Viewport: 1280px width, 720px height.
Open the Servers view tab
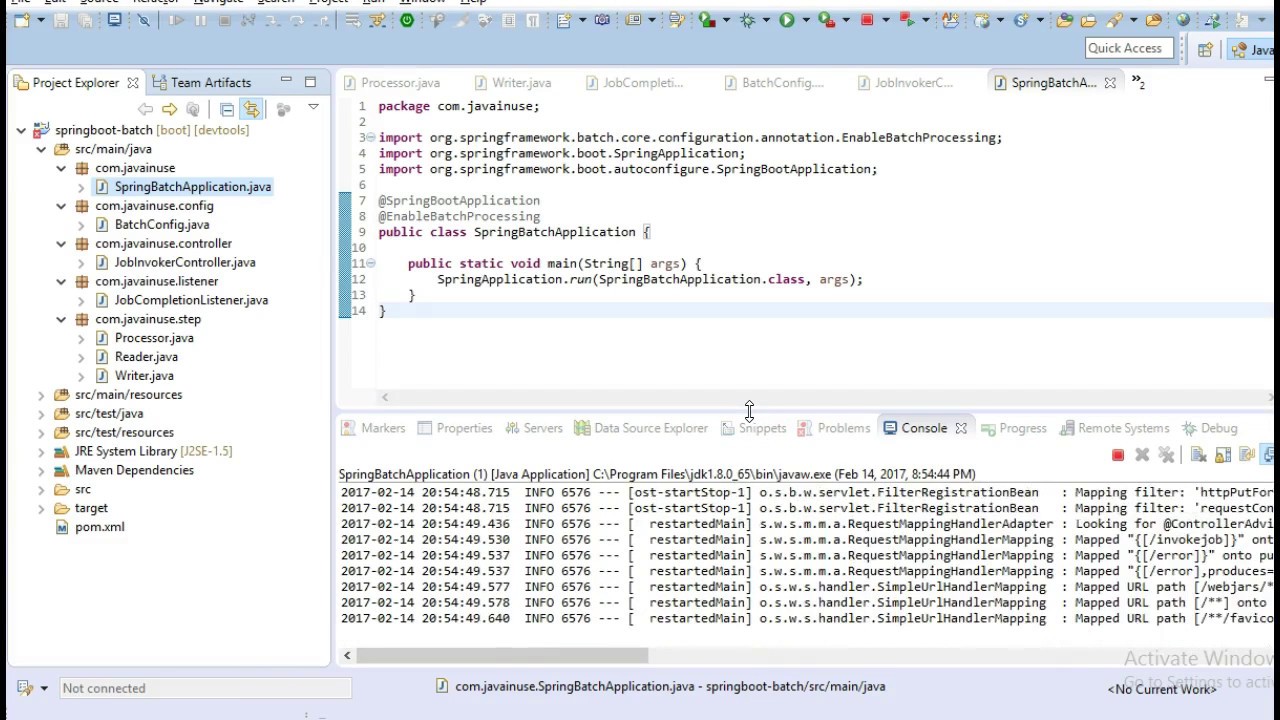(533, 428)
